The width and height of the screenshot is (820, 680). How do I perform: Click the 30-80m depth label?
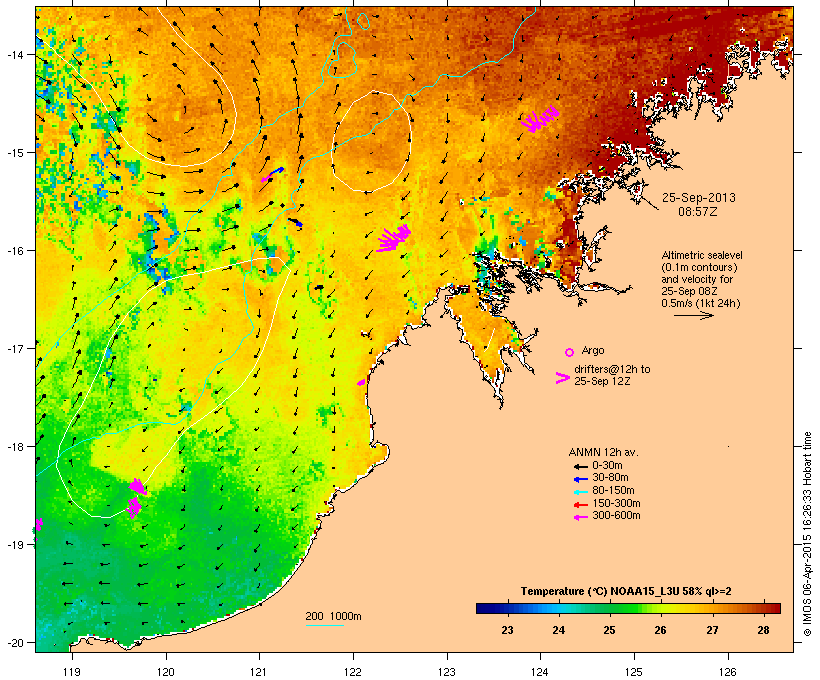[610, 478]
